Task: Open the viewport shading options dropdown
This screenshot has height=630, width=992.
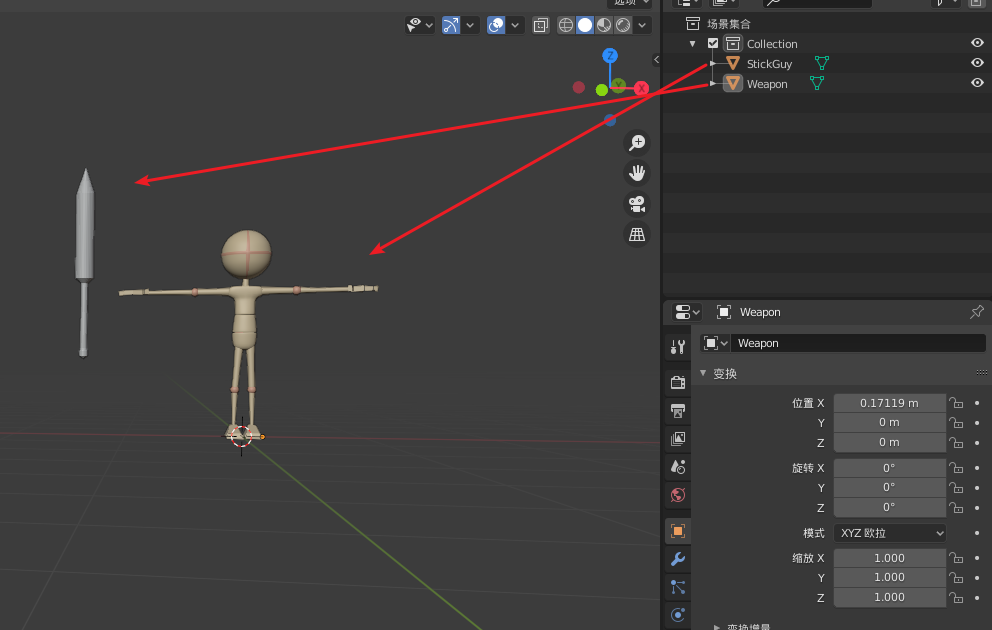Action: tap(642, 25)
